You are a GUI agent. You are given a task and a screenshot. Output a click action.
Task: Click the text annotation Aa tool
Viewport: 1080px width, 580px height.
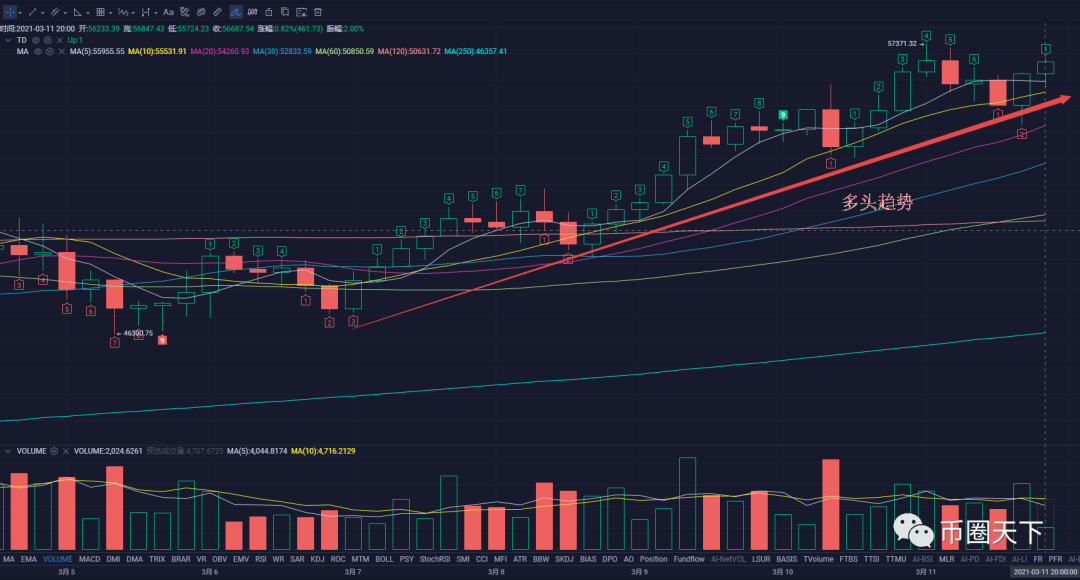click(168, 12)
